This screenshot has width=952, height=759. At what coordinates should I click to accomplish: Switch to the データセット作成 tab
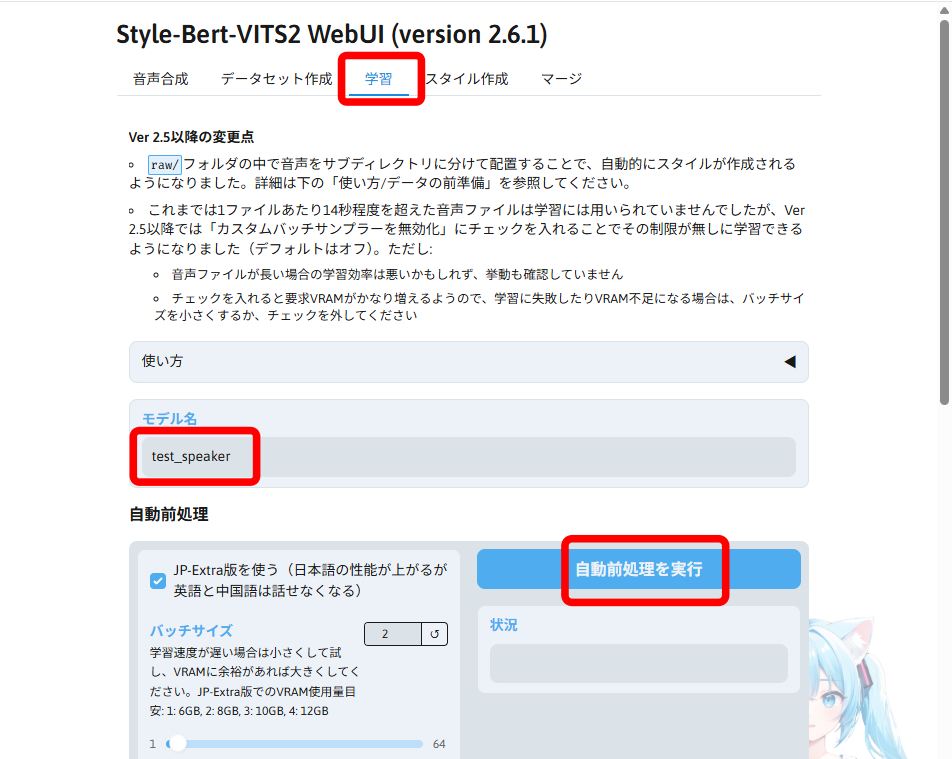pyautogui.click(x=276, y=79)
